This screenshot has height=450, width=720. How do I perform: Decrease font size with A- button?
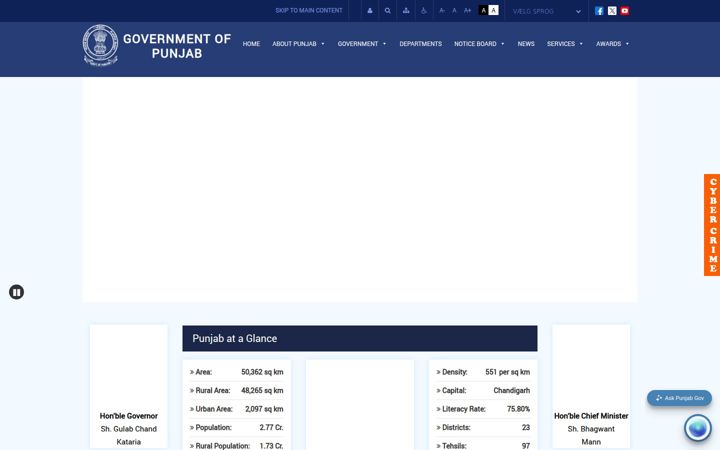(442, 11)
